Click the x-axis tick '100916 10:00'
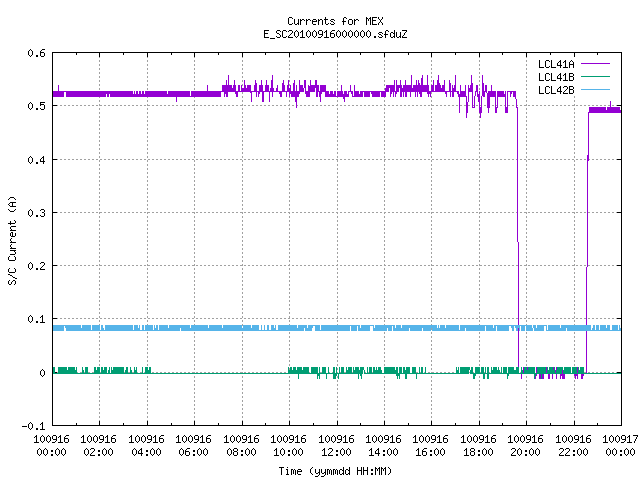The height and width of the screenshot is (480, 640). click(x=288, y=446)
